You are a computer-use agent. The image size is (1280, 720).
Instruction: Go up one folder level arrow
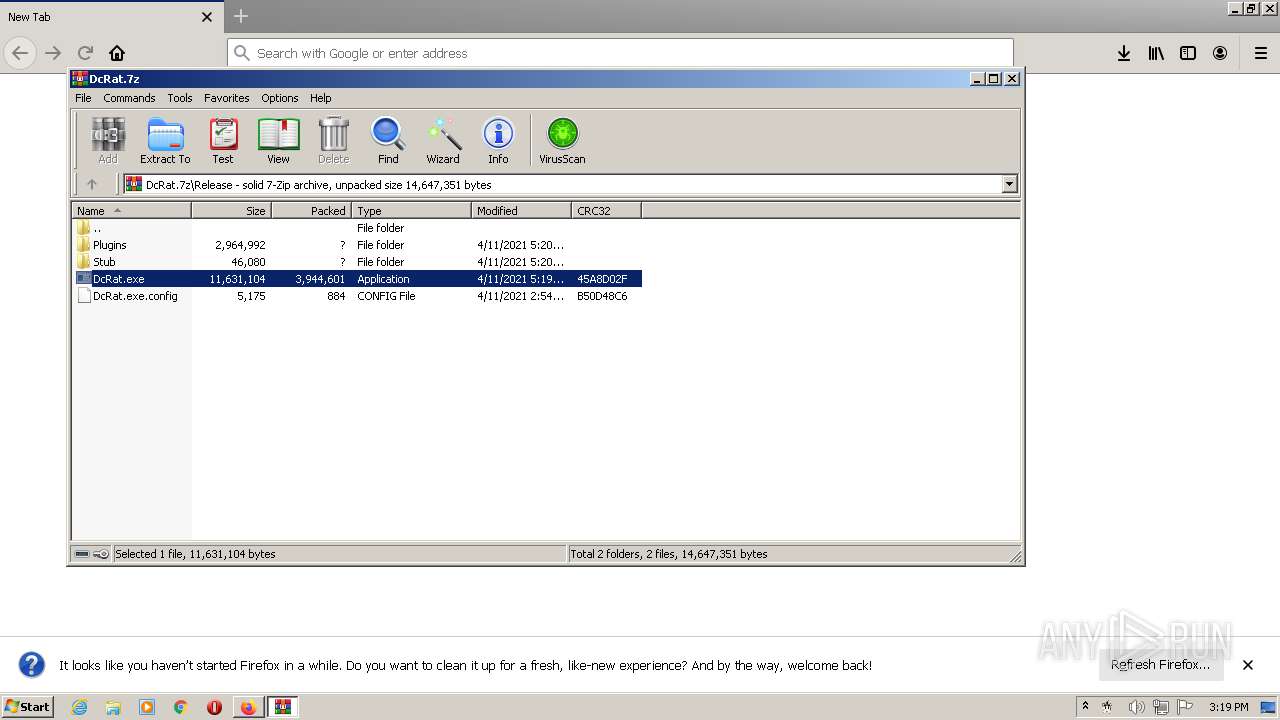tap(92, 184)
